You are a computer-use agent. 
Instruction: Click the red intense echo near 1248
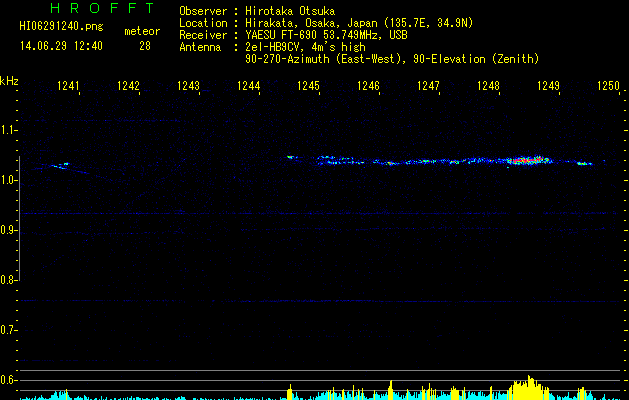coord(530,160)
